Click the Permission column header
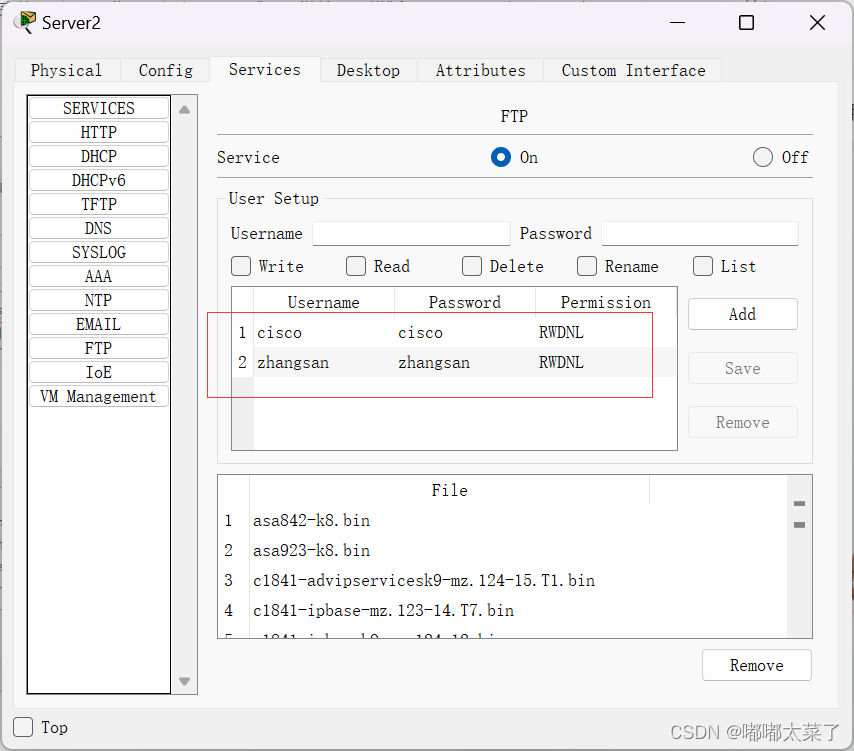 point(606,302)
